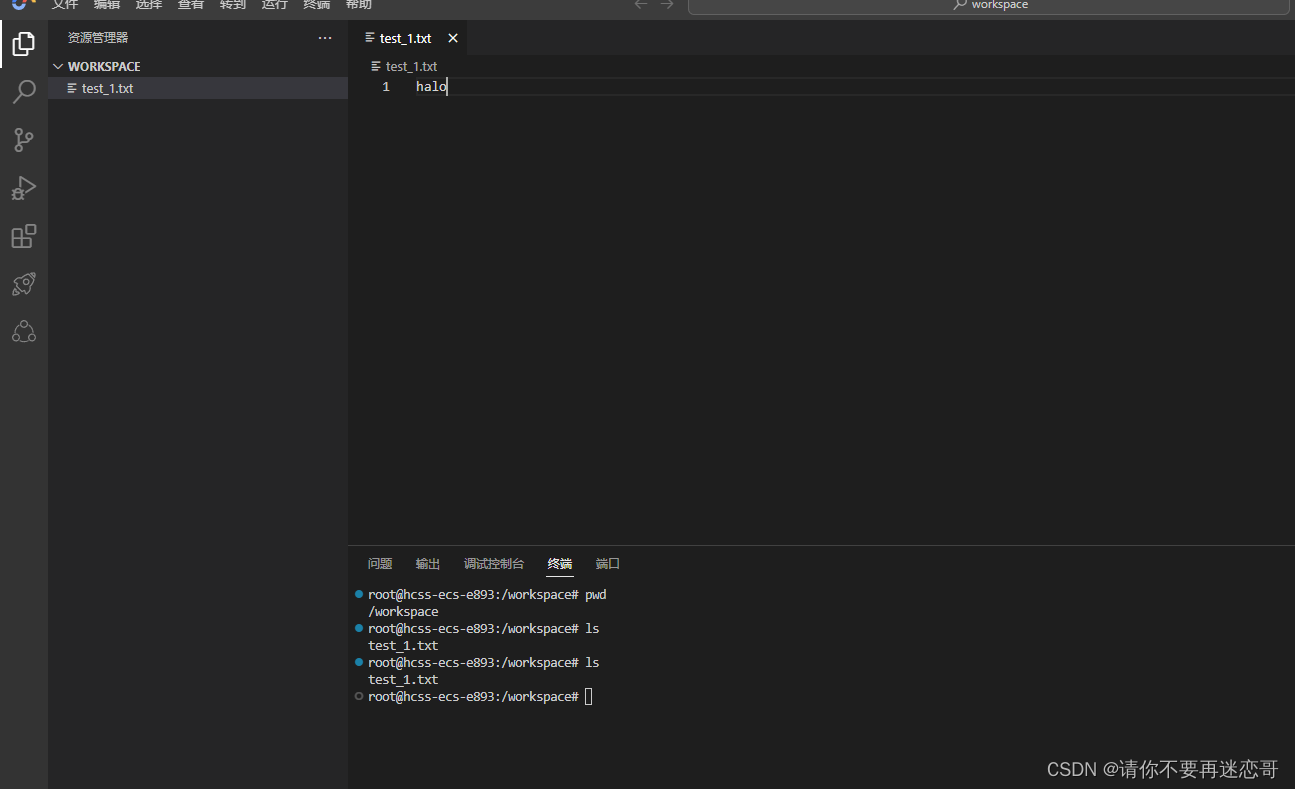Open the explorer's more actions (...) menu
Image resolution: width=1295 pixels, height=789 pixels.
click(325, 38)
